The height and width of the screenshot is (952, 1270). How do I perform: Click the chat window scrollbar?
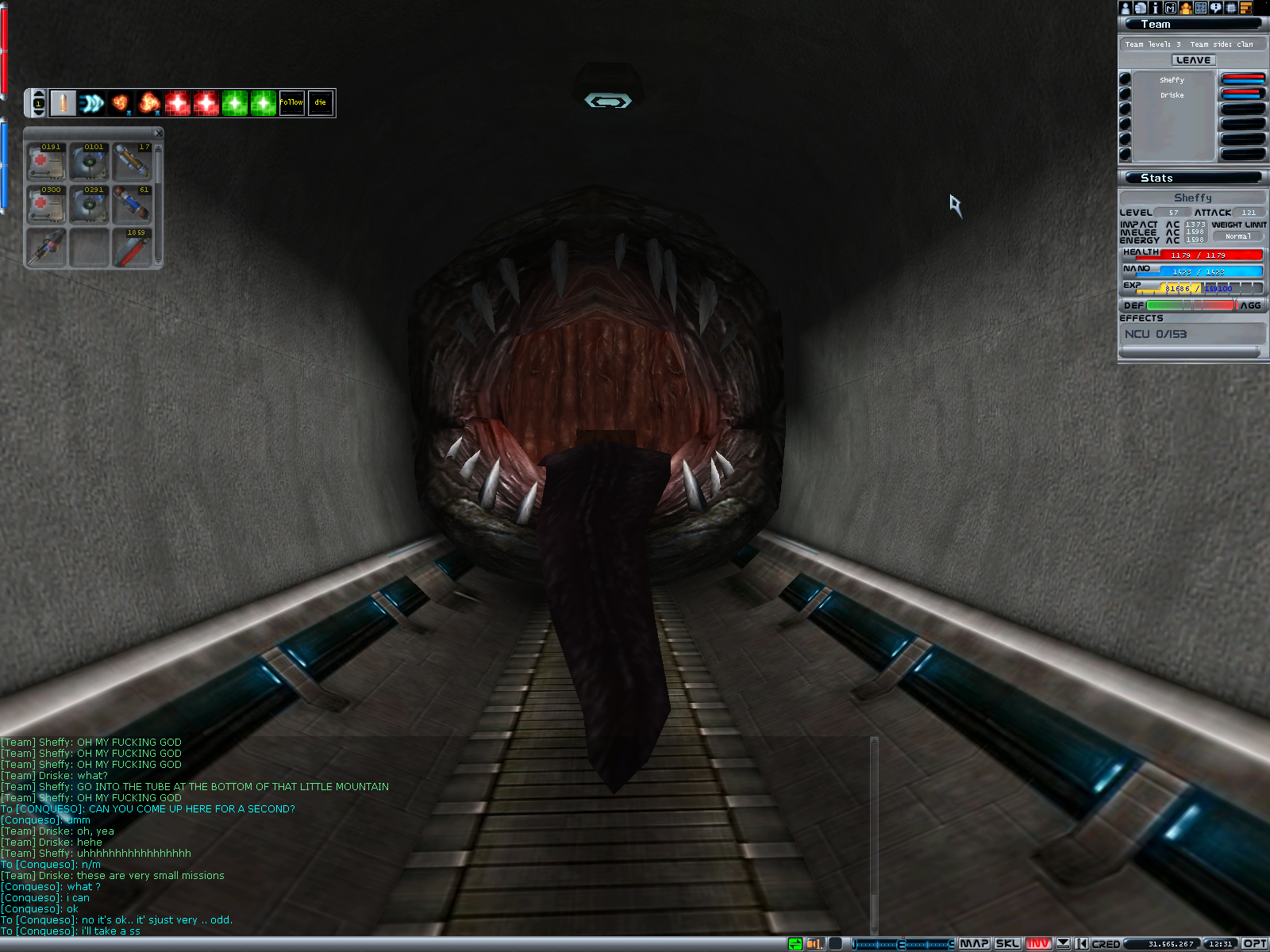pyautogui.click(x=874, y=836)
